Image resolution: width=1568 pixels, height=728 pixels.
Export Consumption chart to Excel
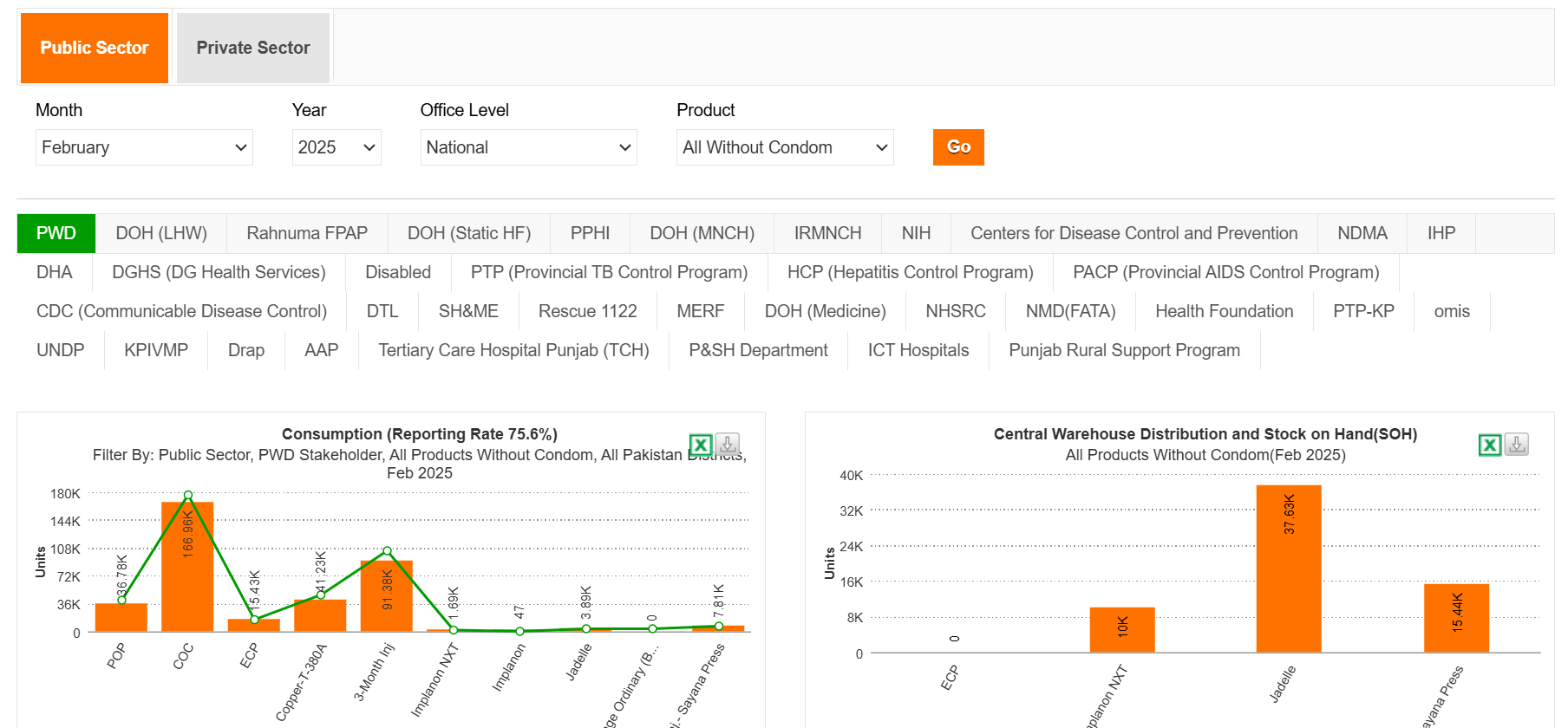tap(700, 445)
